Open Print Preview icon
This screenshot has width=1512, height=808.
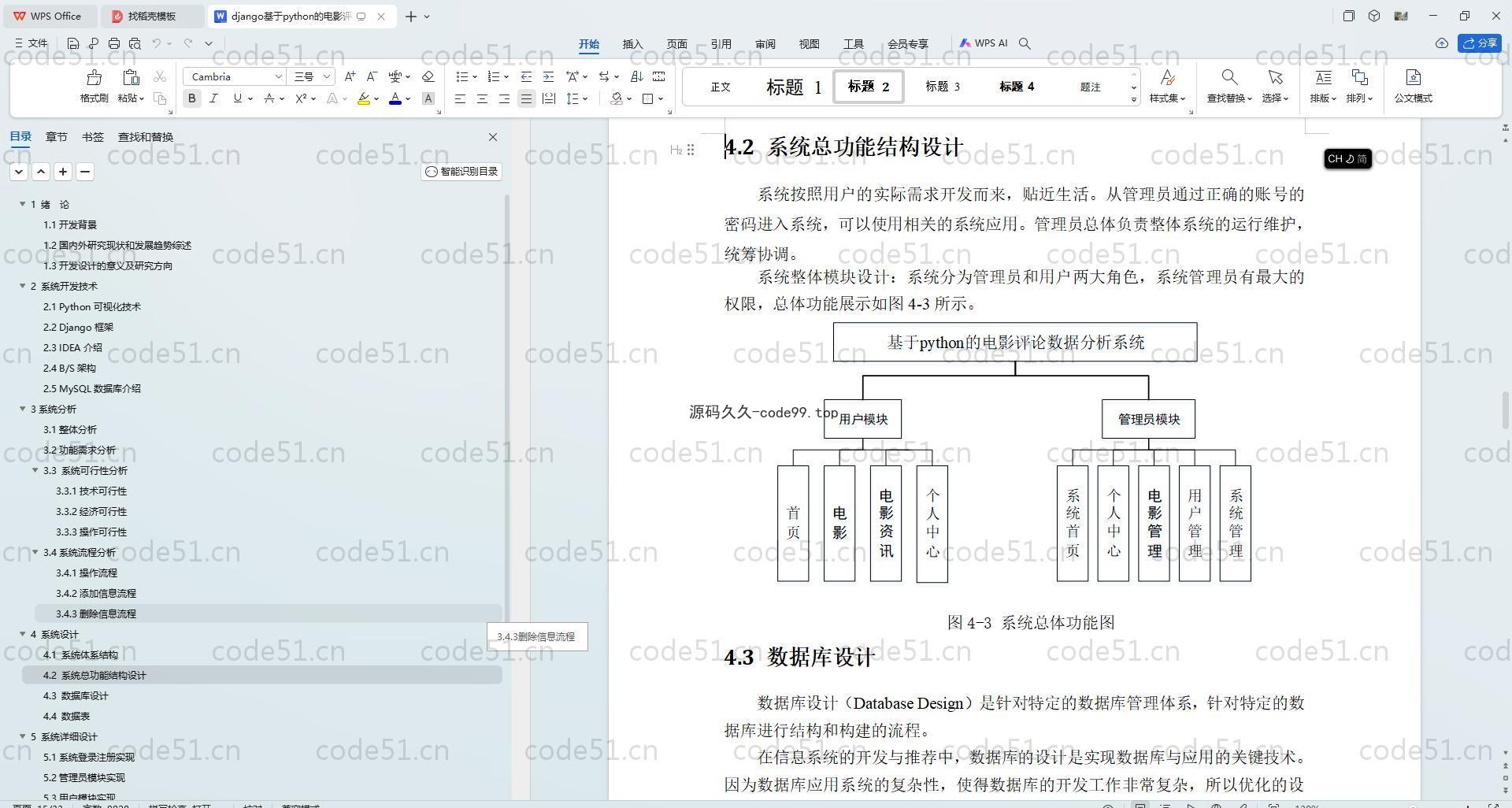[x=135, y=44]
